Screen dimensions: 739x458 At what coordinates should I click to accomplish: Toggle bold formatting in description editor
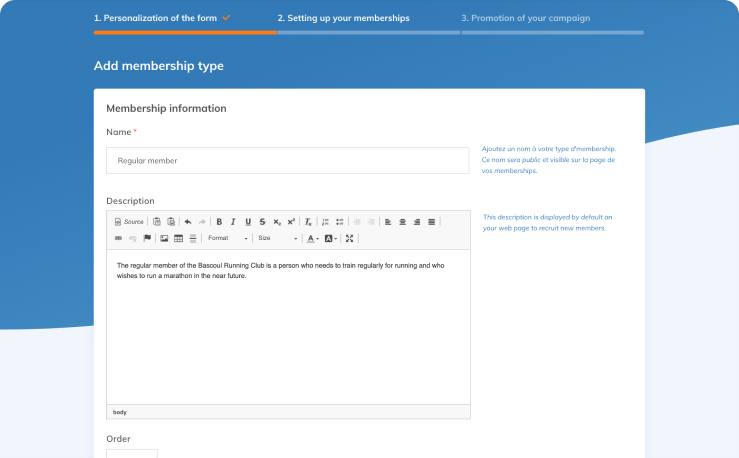pyautogui.click(x=219, y=221)
